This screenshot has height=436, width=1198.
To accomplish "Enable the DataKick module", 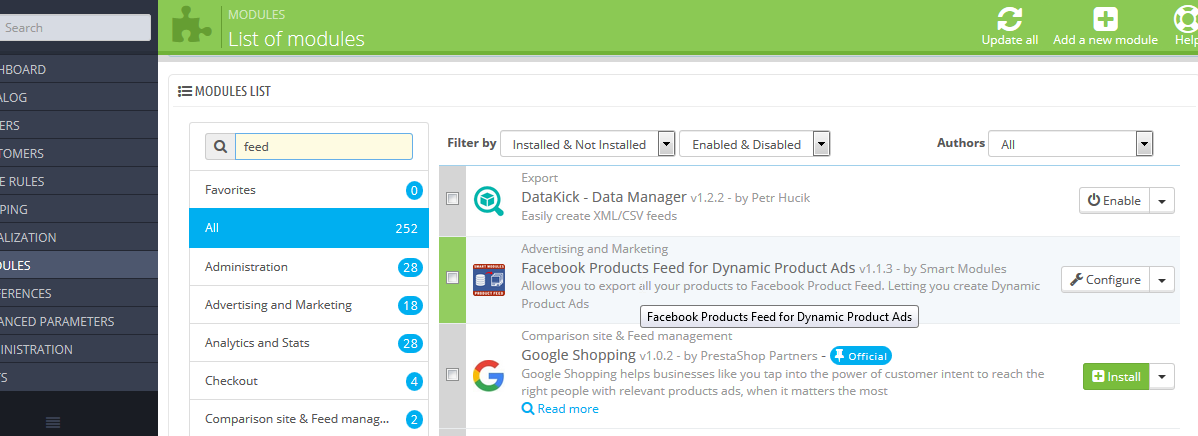I will point(1114,201).
